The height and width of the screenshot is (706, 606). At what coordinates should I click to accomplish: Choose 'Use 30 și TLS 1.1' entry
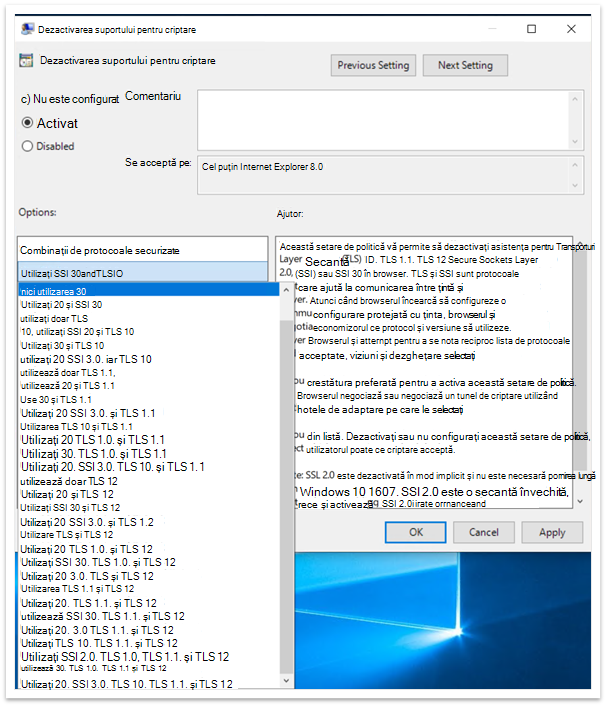tap(149, 399)
